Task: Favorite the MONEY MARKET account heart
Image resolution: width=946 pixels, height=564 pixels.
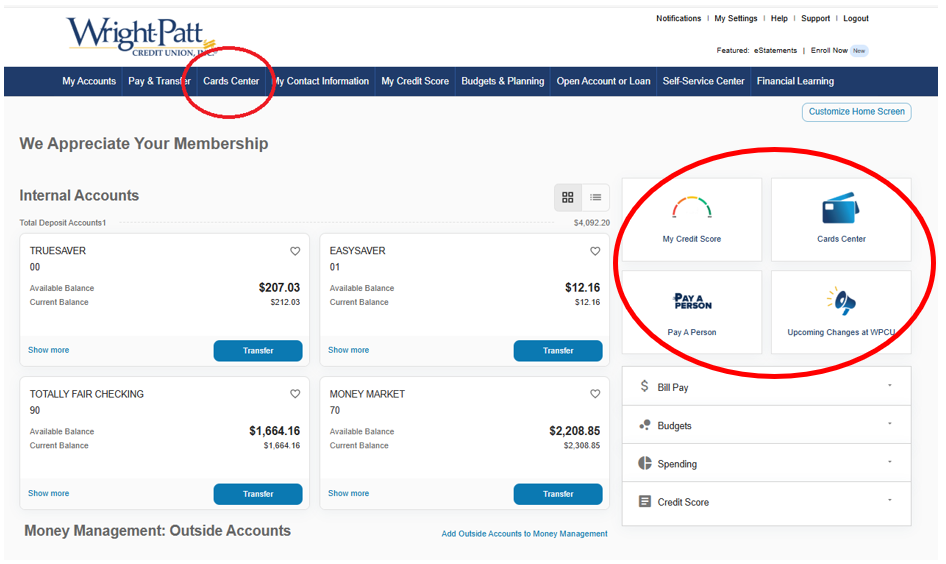Action: [595, 394]
